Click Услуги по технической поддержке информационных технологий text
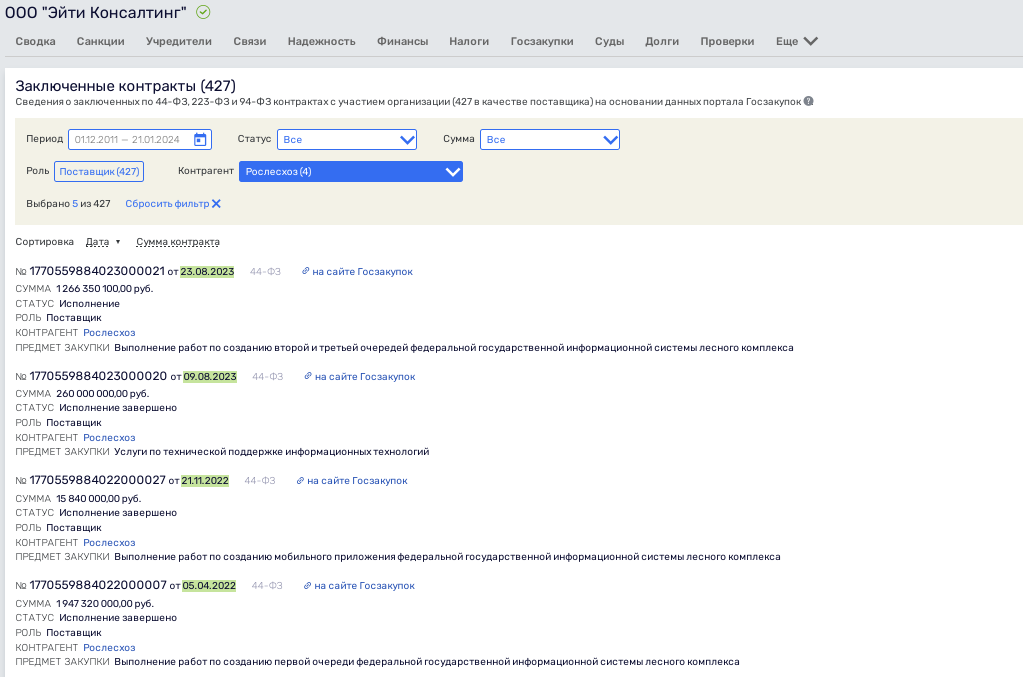Viewport: 1023px width, 677px height. point(271,451)
